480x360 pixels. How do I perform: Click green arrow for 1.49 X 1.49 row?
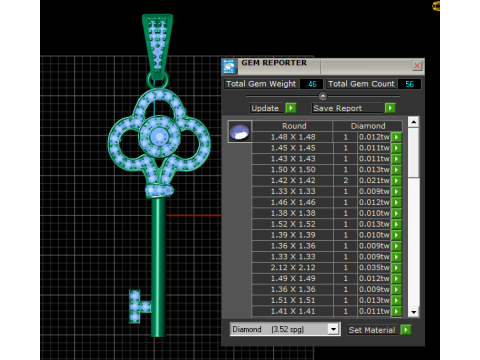click(x=396, y=279)
